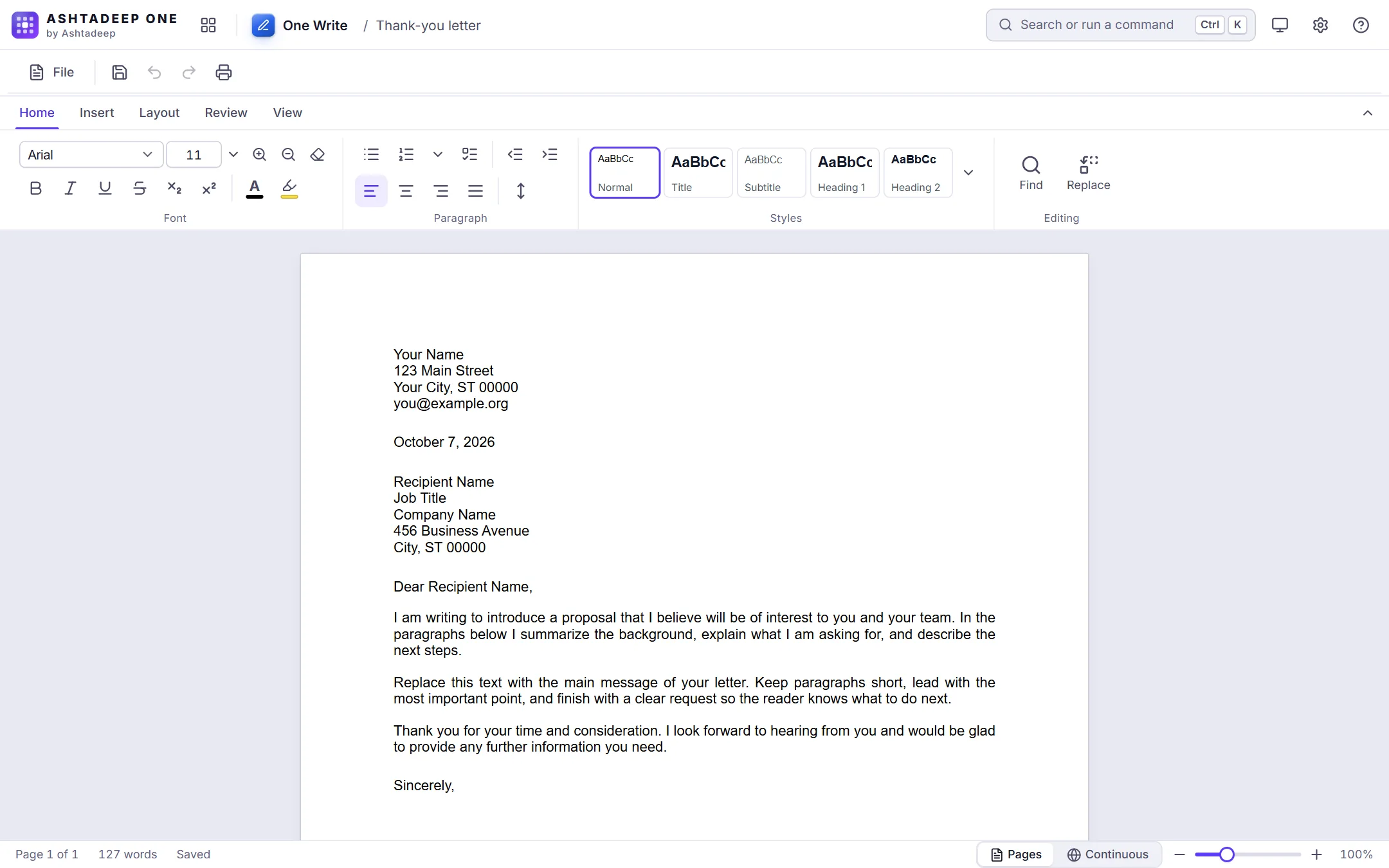Screen dimensions: 1389x868
Task: Toggle superscript formatting
Action: (209, 188)
